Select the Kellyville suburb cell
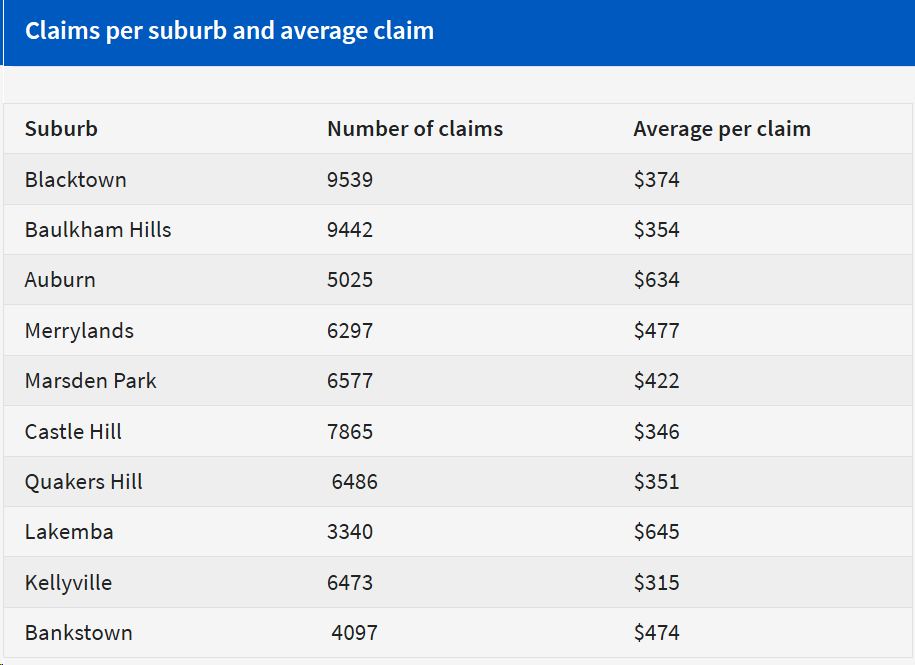Viewport: 915px width, 665px height. click(68, 583)
